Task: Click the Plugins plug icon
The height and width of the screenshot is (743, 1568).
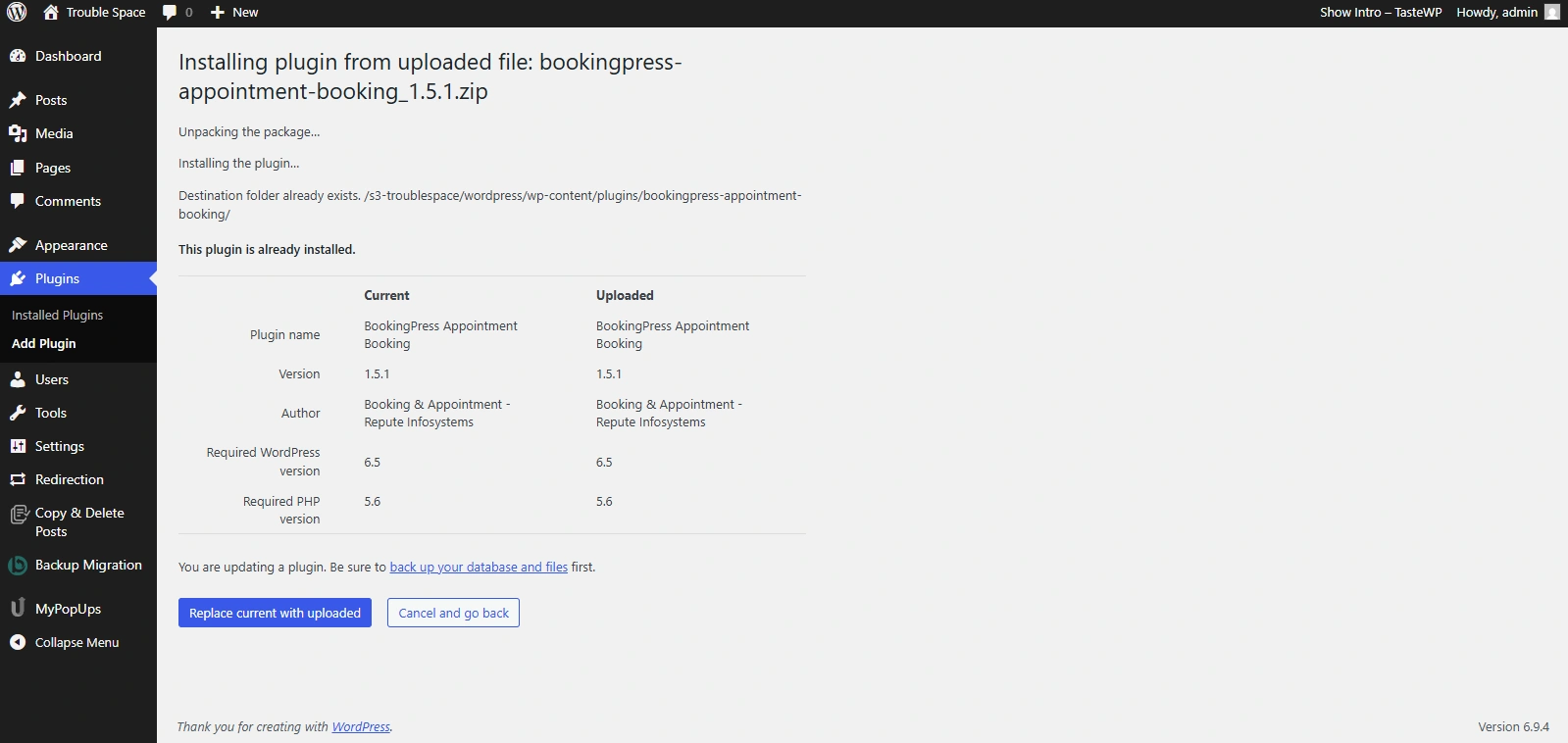Action: (x=18, y=278)
